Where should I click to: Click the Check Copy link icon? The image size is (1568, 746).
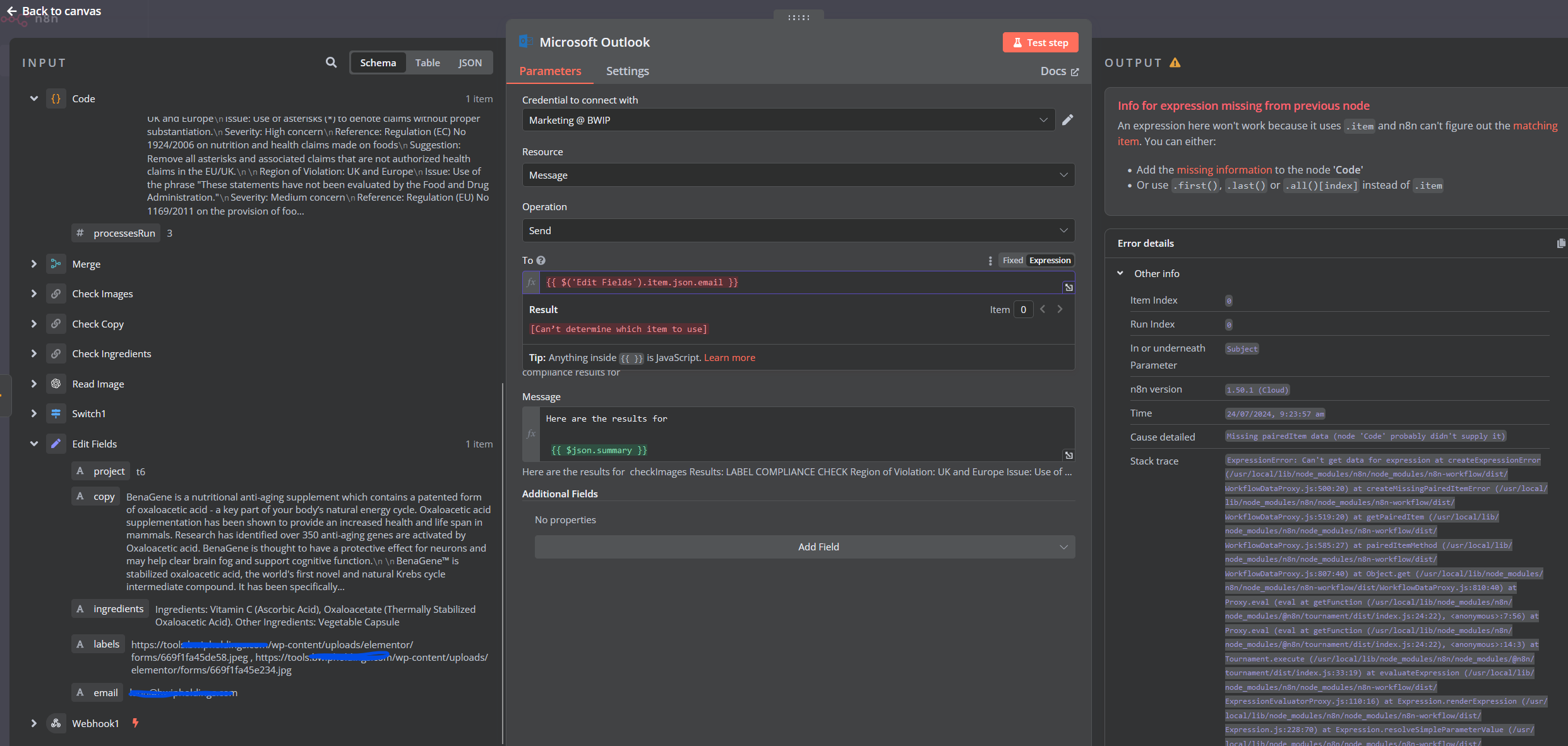click(56, 324)
